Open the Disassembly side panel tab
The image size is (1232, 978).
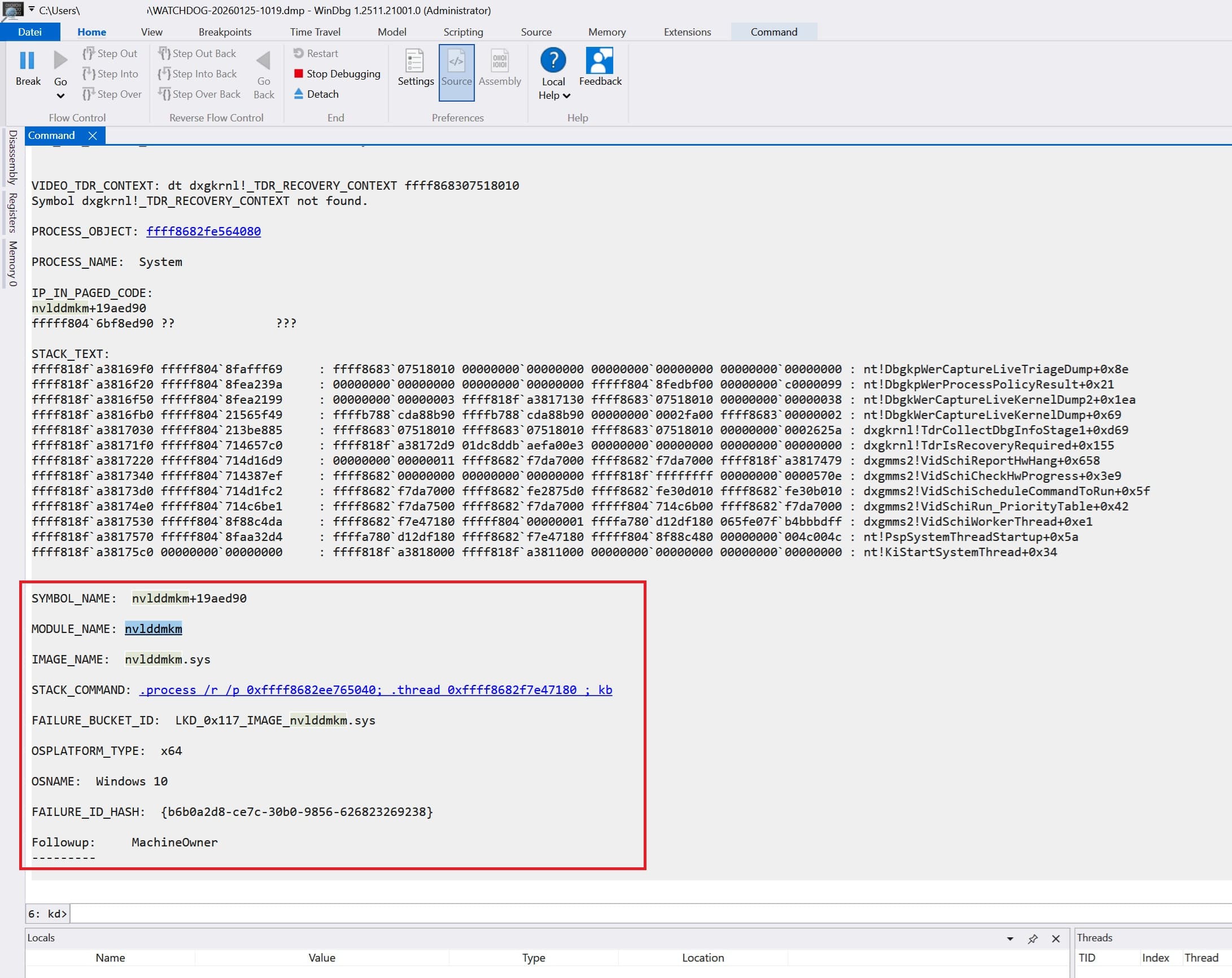coord(12,157)
